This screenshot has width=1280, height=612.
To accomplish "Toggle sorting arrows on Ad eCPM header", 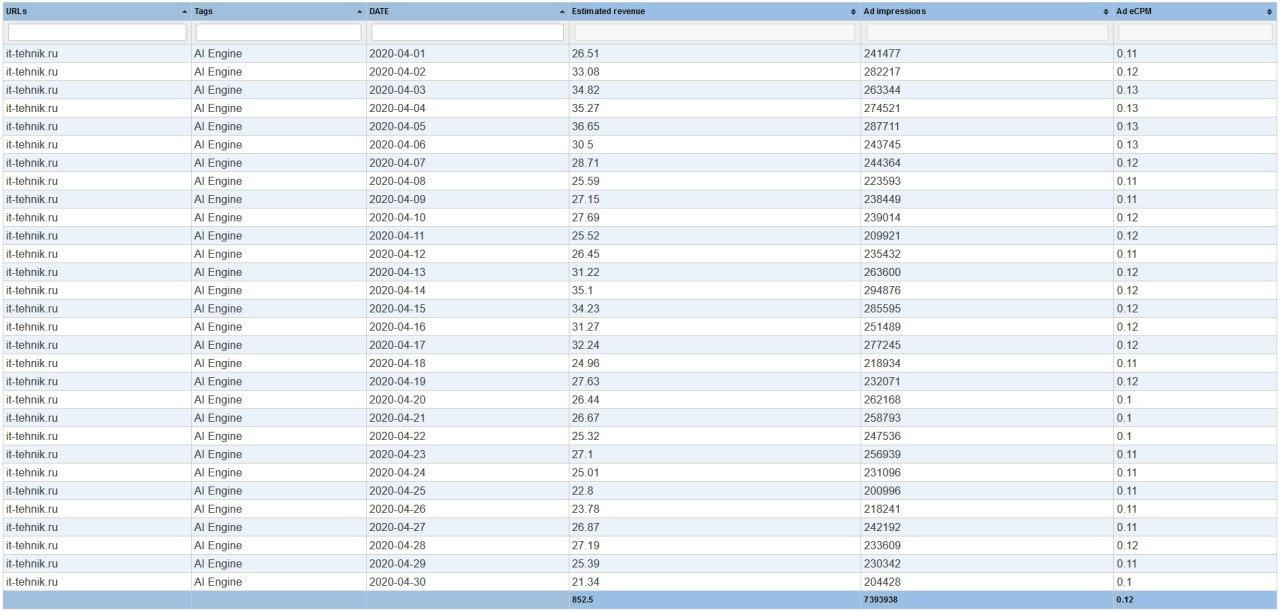I will [x=1269, y=11].
